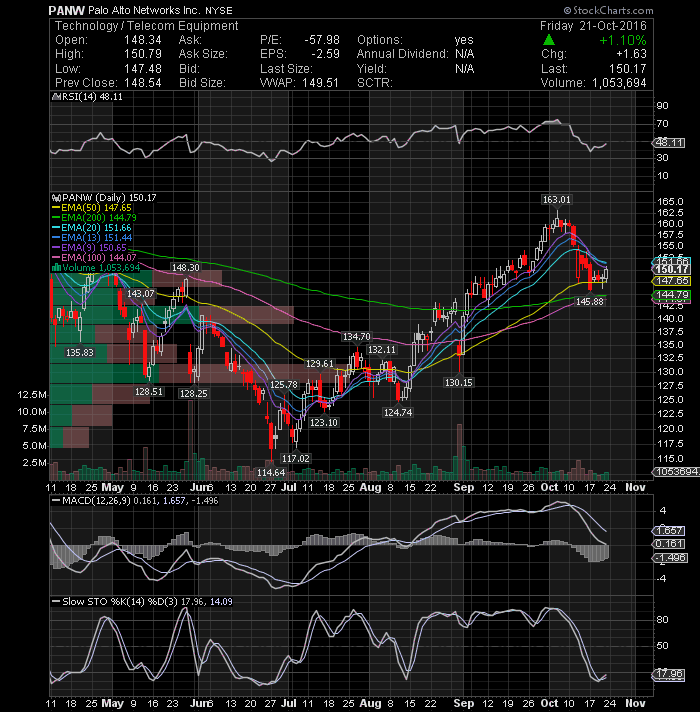
Task: Click the 123.10 price annotation
Action: [x=324, y=422]
